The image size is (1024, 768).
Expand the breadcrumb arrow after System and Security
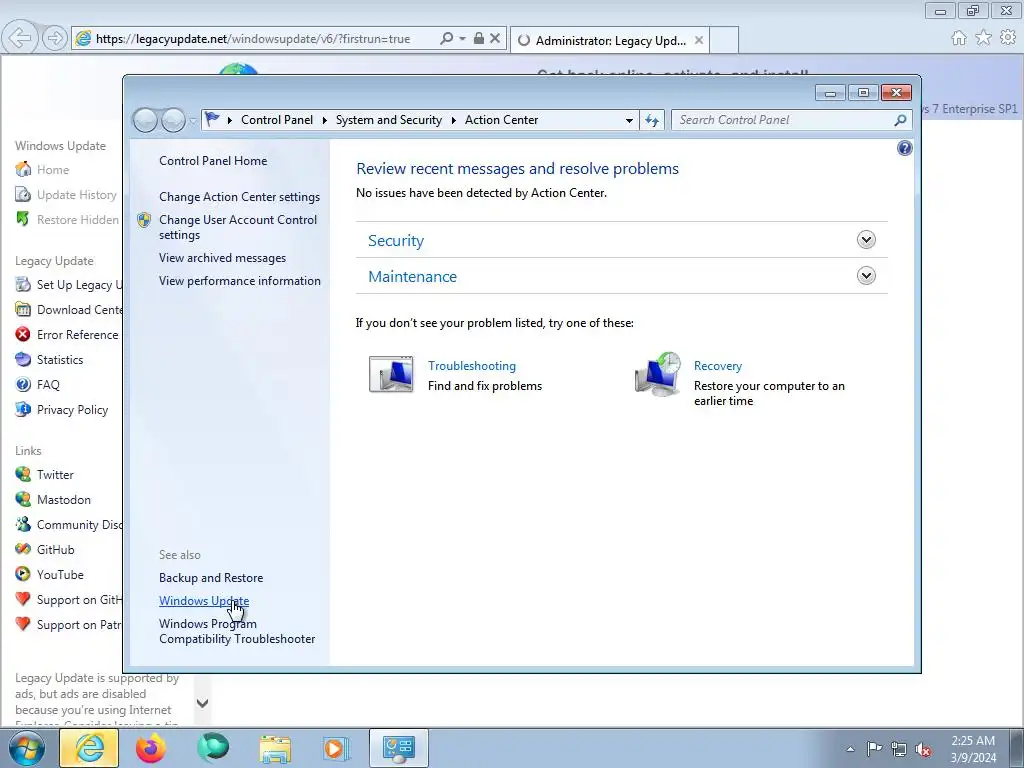pos(453,120)
